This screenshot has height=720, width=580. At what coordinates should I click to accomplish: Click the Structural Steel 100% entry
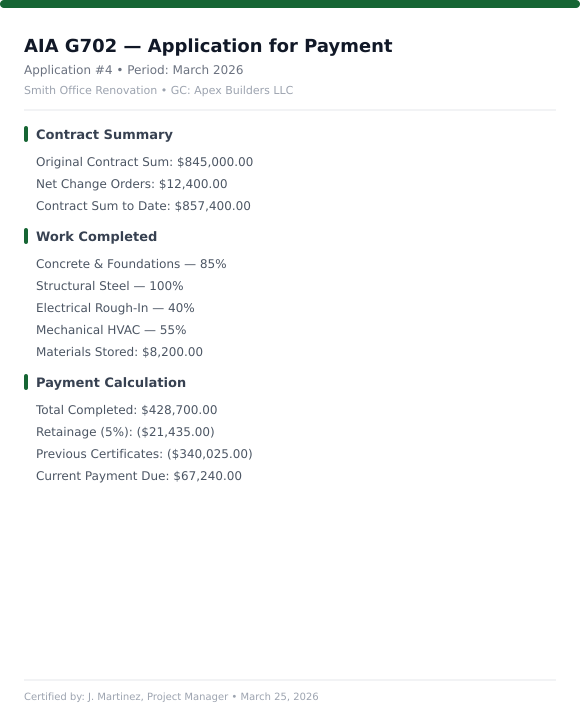pyautogui.click(x=110, y=286)
